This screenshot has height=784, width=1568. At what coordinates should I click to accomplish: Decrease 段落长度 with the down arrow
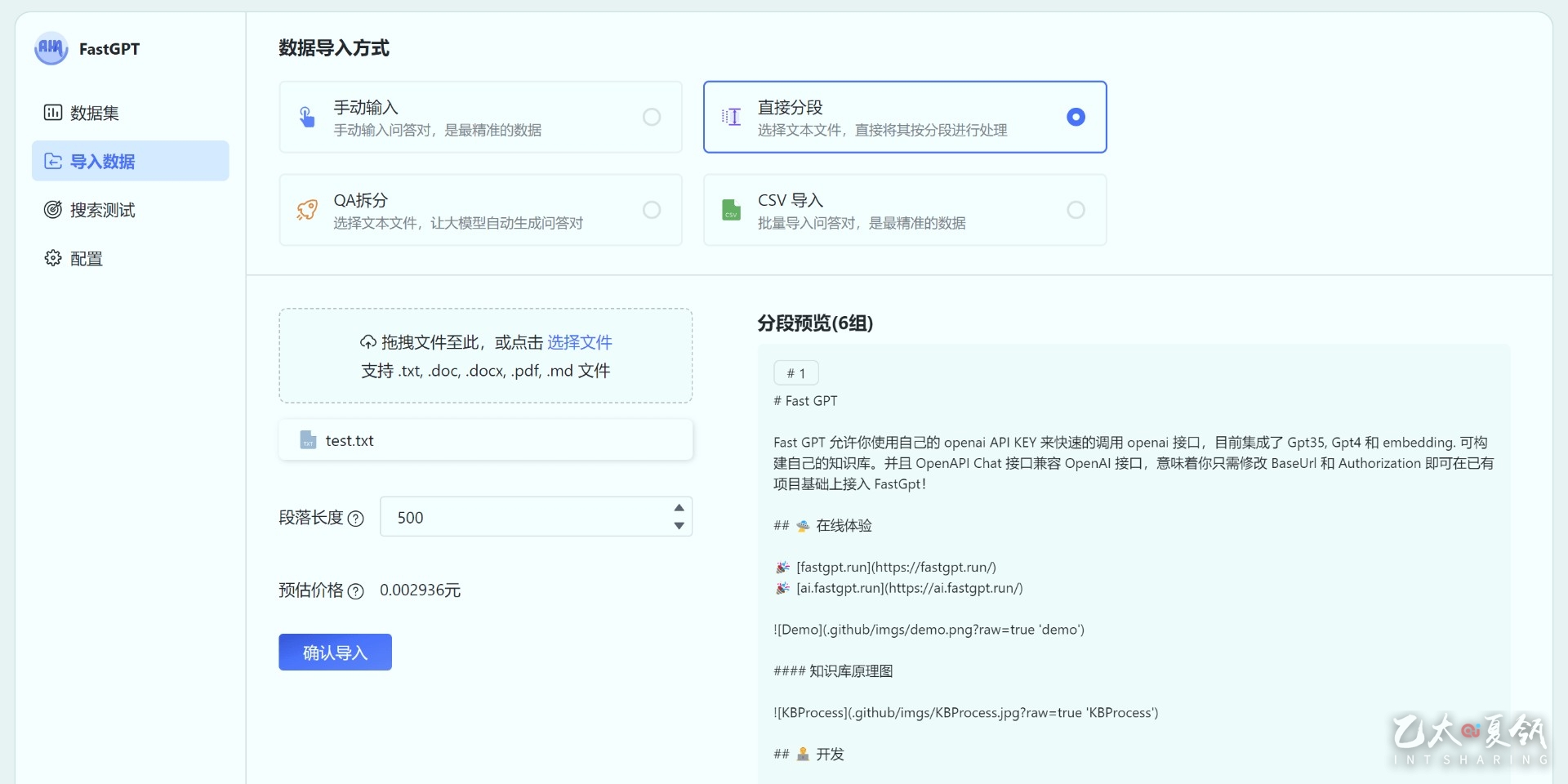(x=679, y=526)
